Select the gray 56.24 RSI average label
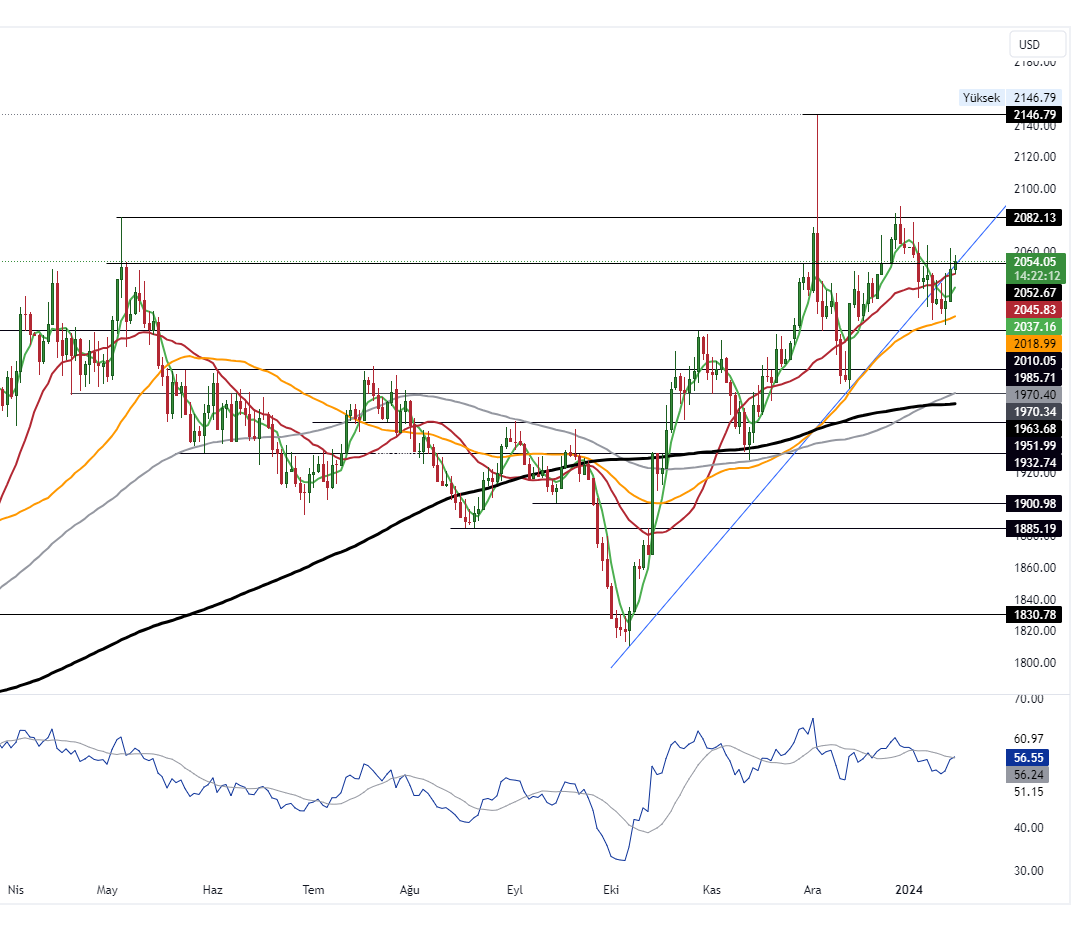Image resolution: width=1080 pixels, height=939 pixels. click(1034, 774)
